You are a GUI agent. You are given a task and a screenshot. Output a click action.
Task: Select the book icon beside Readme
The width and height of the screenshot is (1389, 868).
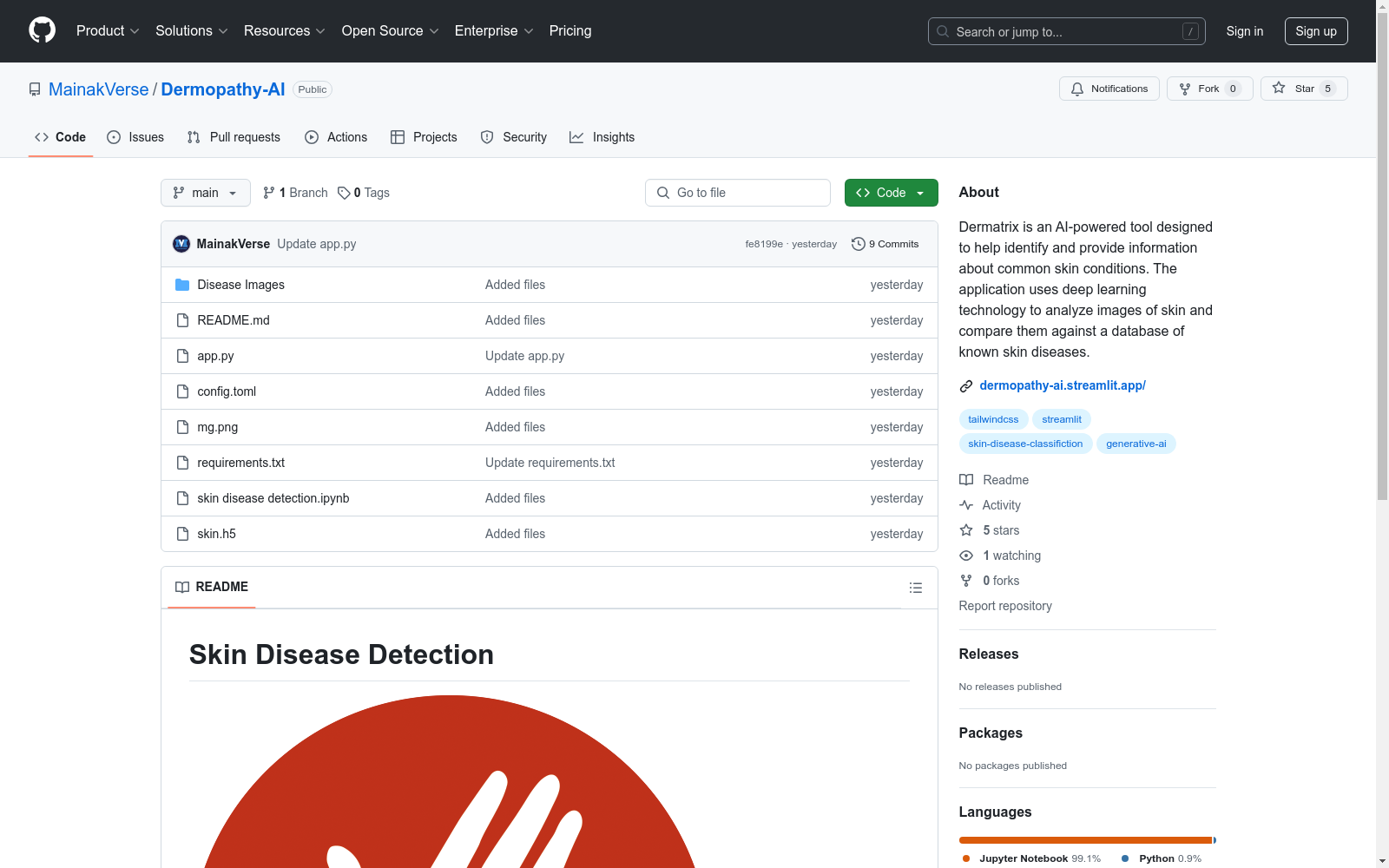(966, 480)
